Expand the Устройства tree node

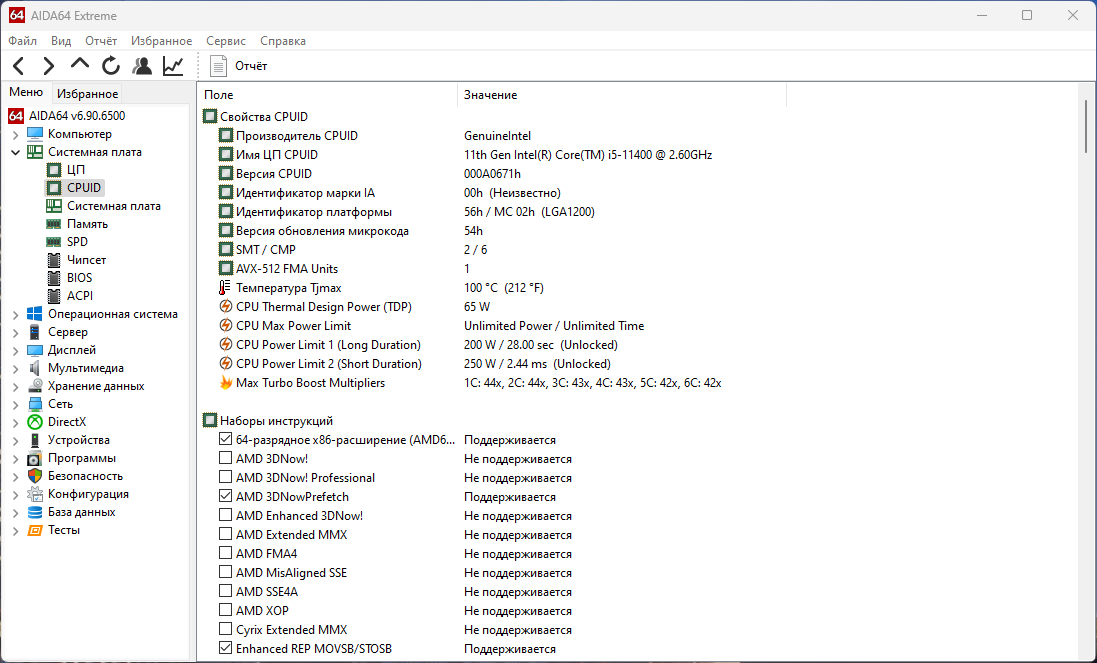[16, 441]
